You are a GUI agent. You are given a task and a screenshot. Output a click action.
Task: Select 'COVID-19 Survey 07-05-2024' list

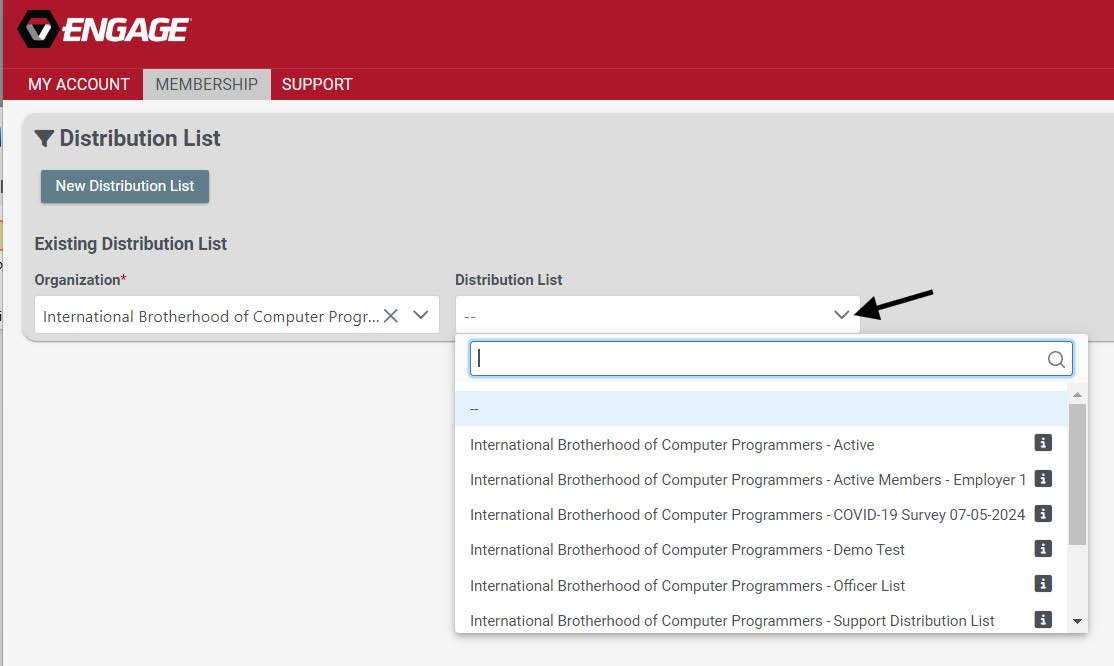click(x=762, y=515)
